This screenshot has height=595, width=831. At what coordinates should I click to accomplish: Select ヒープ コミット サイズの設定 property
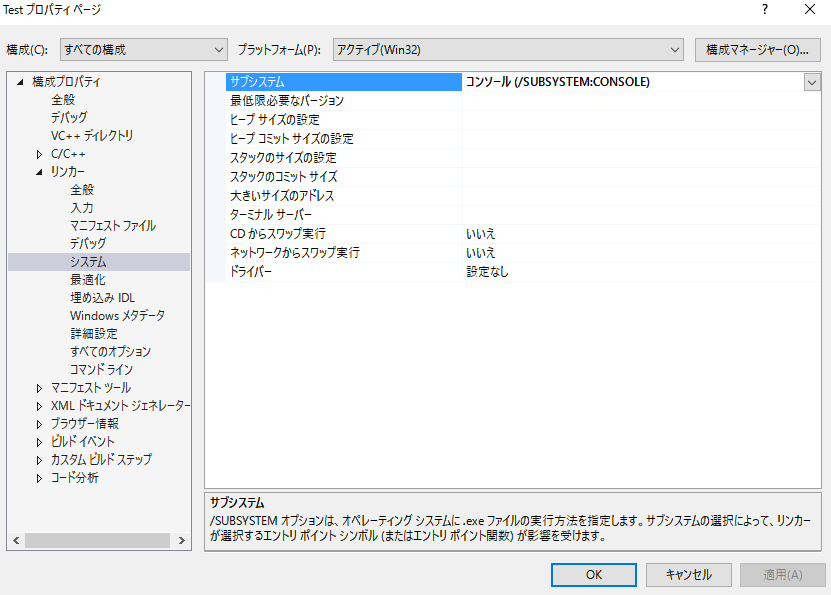344,139
